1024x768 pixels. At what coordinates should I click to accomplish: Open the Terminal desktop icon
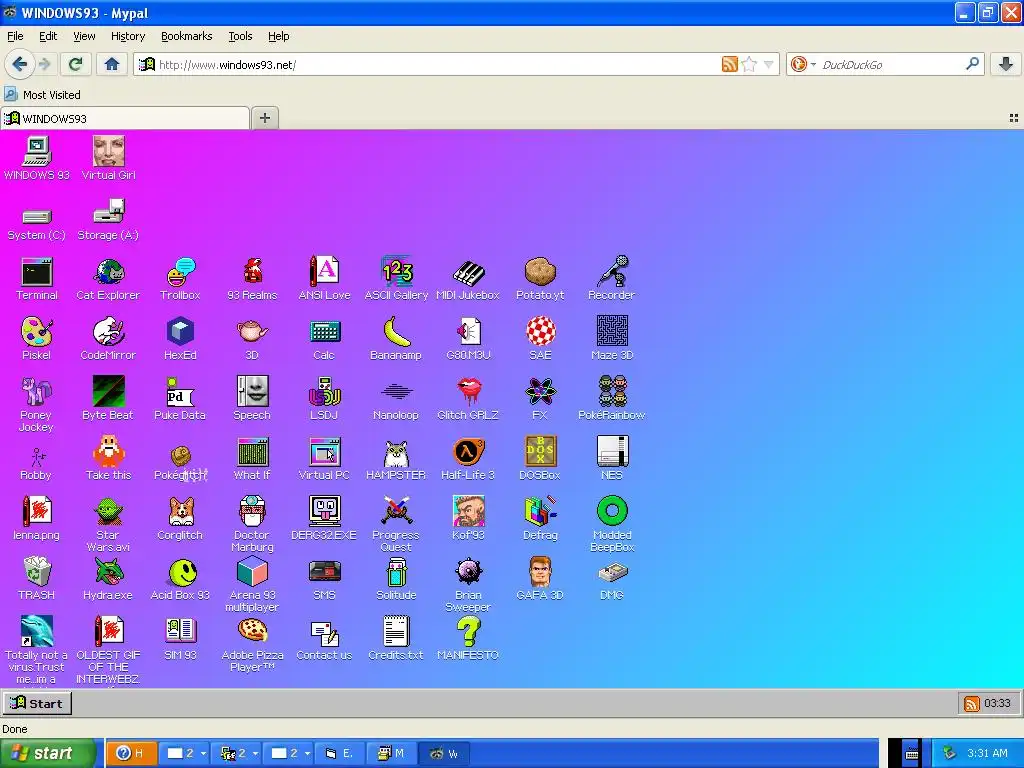point(37,279)
